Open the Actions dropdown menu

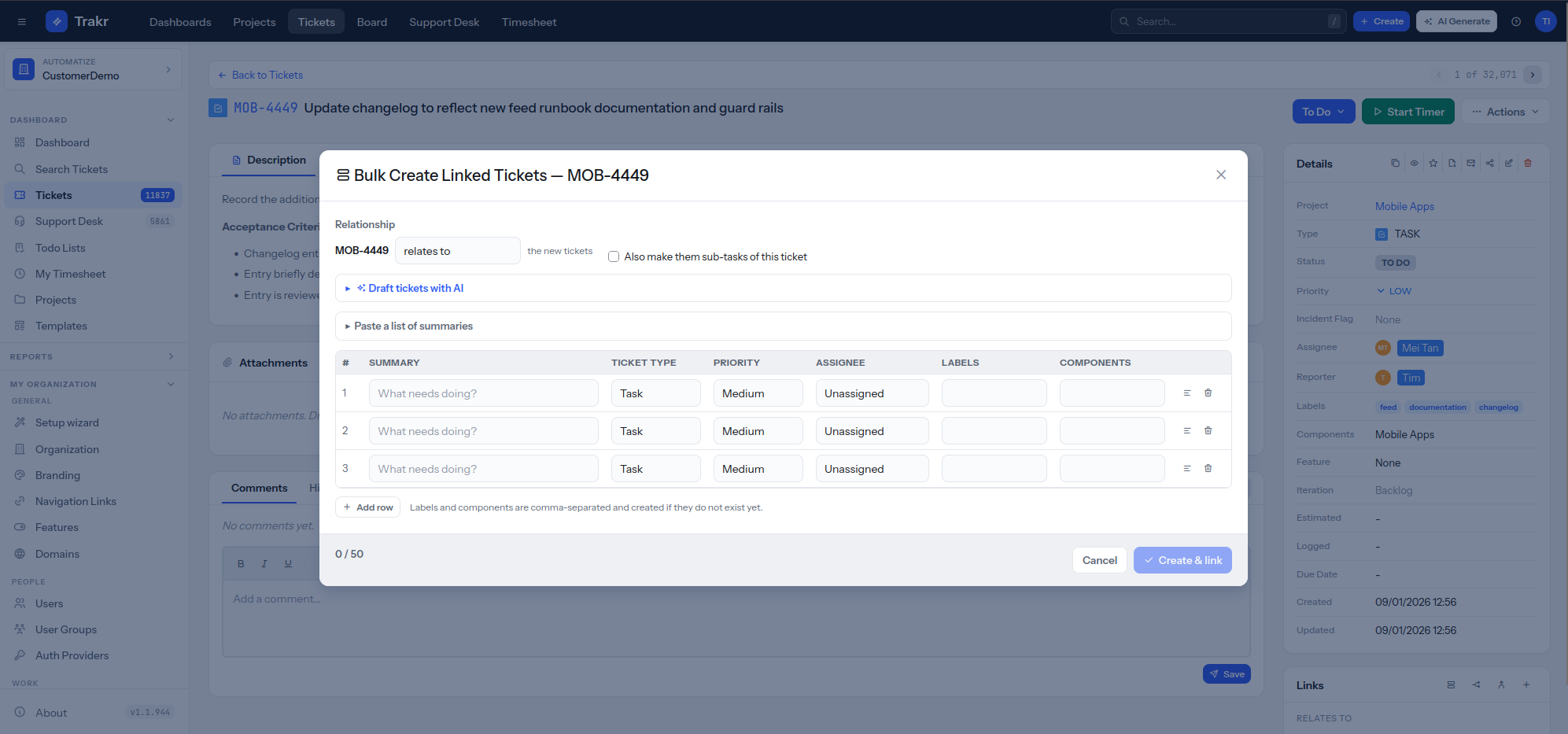pyautogui.click(x=1505, y=112)
